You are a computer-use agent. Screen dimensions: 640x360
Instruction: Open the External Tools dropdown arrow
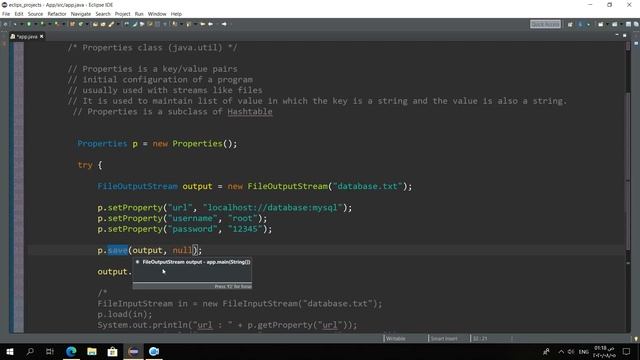64,24
